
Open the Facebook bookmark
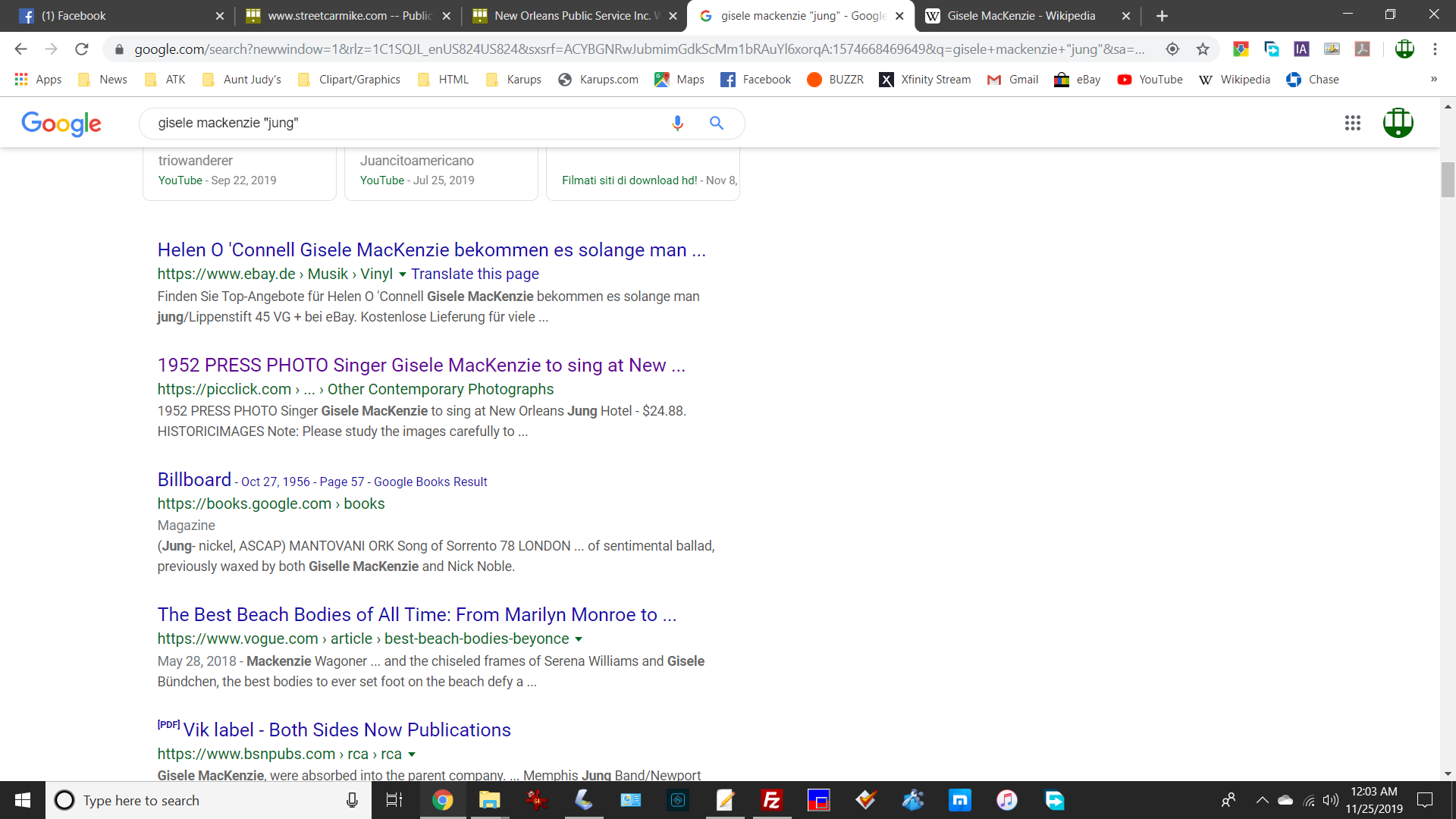pyautogui.click(x=755, y=80)
